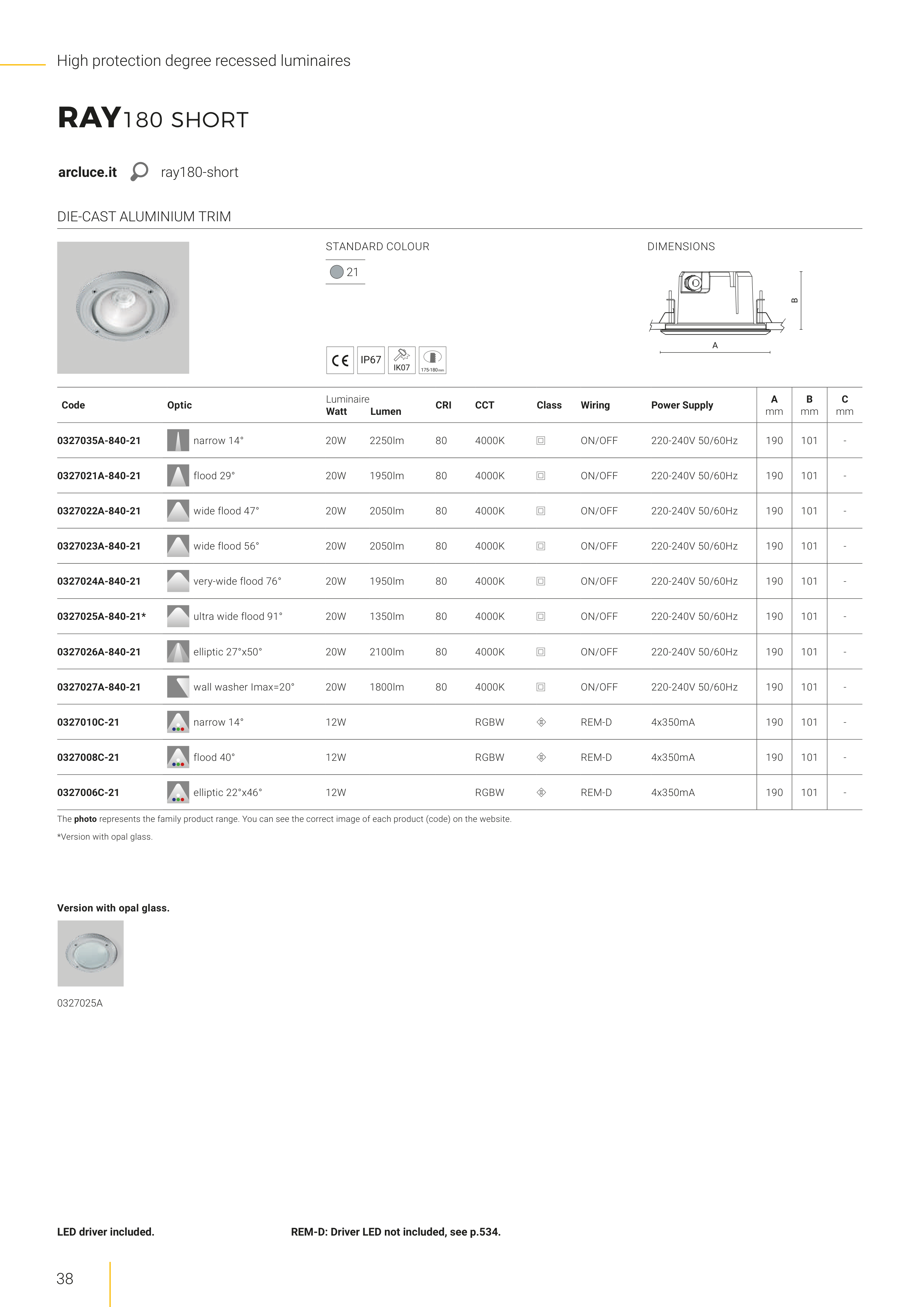Open the arcluce.it website link

point(87,172)
